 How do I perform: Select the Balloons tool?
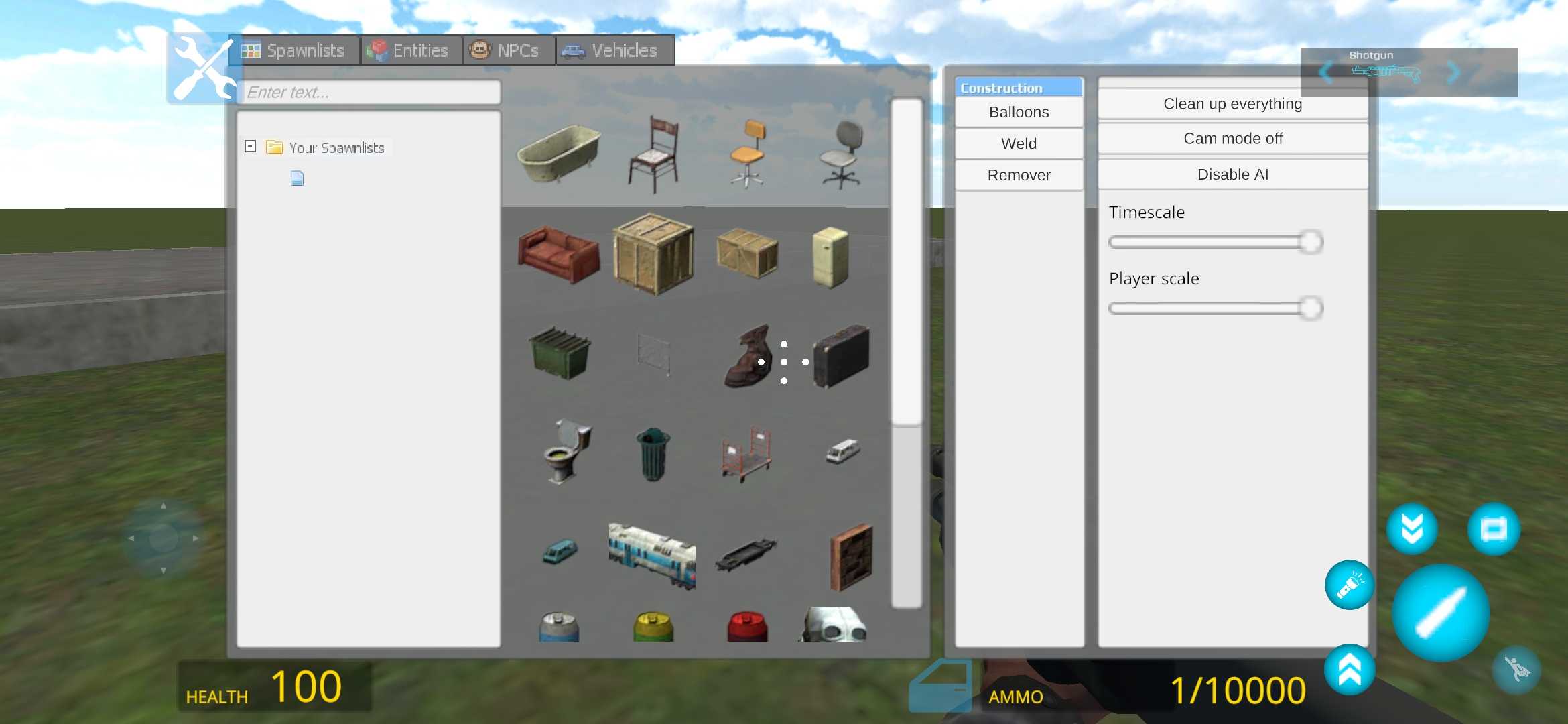tap(1018, 111)
